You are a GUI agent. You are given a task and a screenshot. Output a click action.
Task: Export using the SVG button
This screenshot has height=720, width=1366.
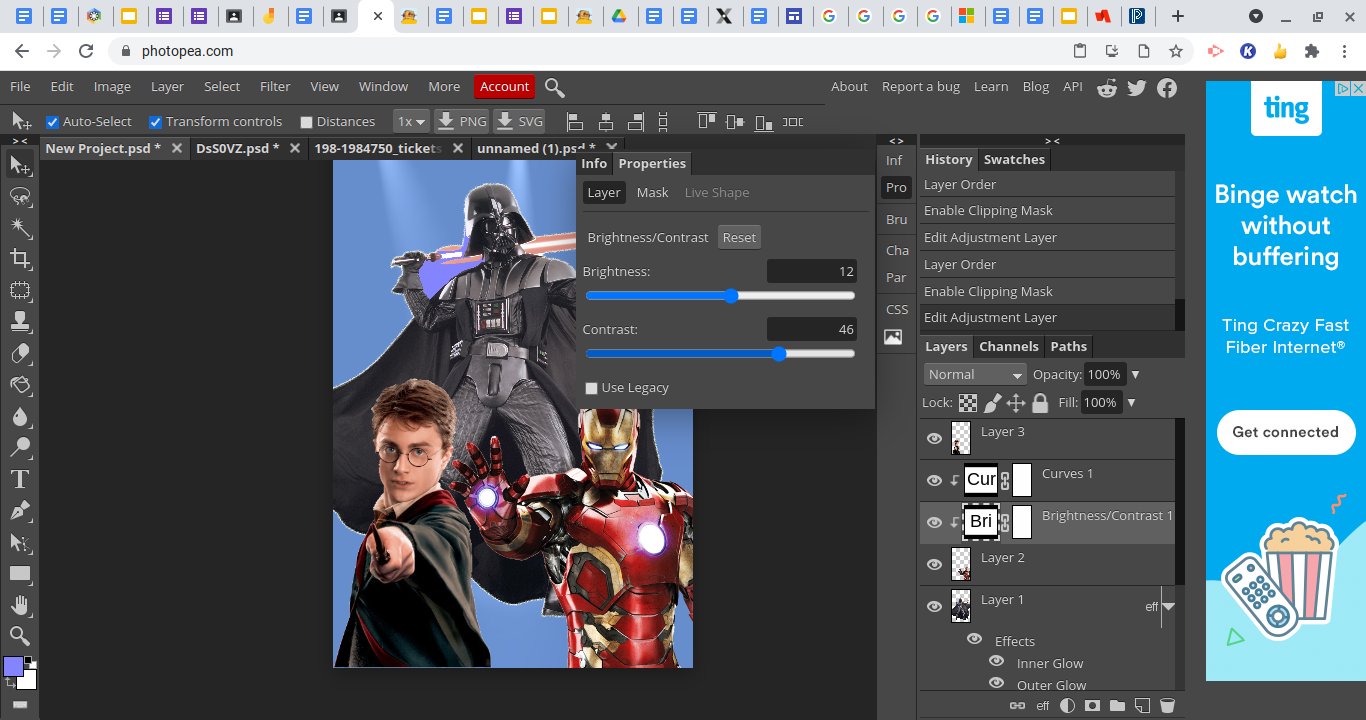pos(520,122)
